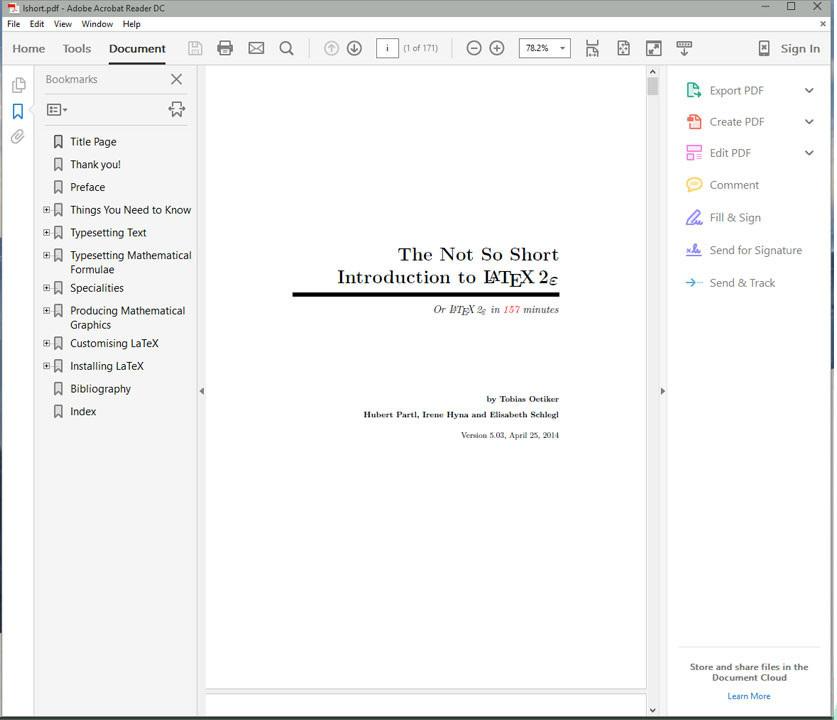The height and width of the screenshot is (720, 837).
Task: Click the envelope email icon
Action: [x=256, y=48]
